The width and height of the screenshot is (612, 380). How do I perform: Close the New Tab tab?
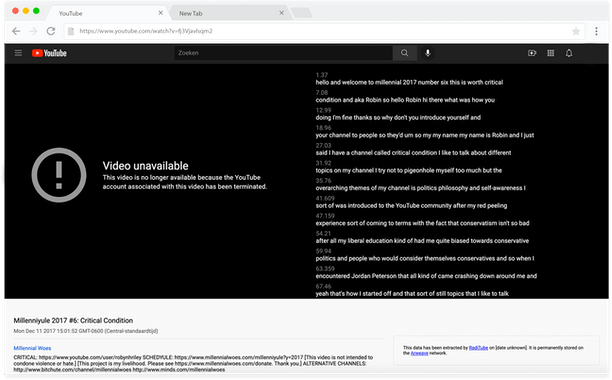coord(281,13)
